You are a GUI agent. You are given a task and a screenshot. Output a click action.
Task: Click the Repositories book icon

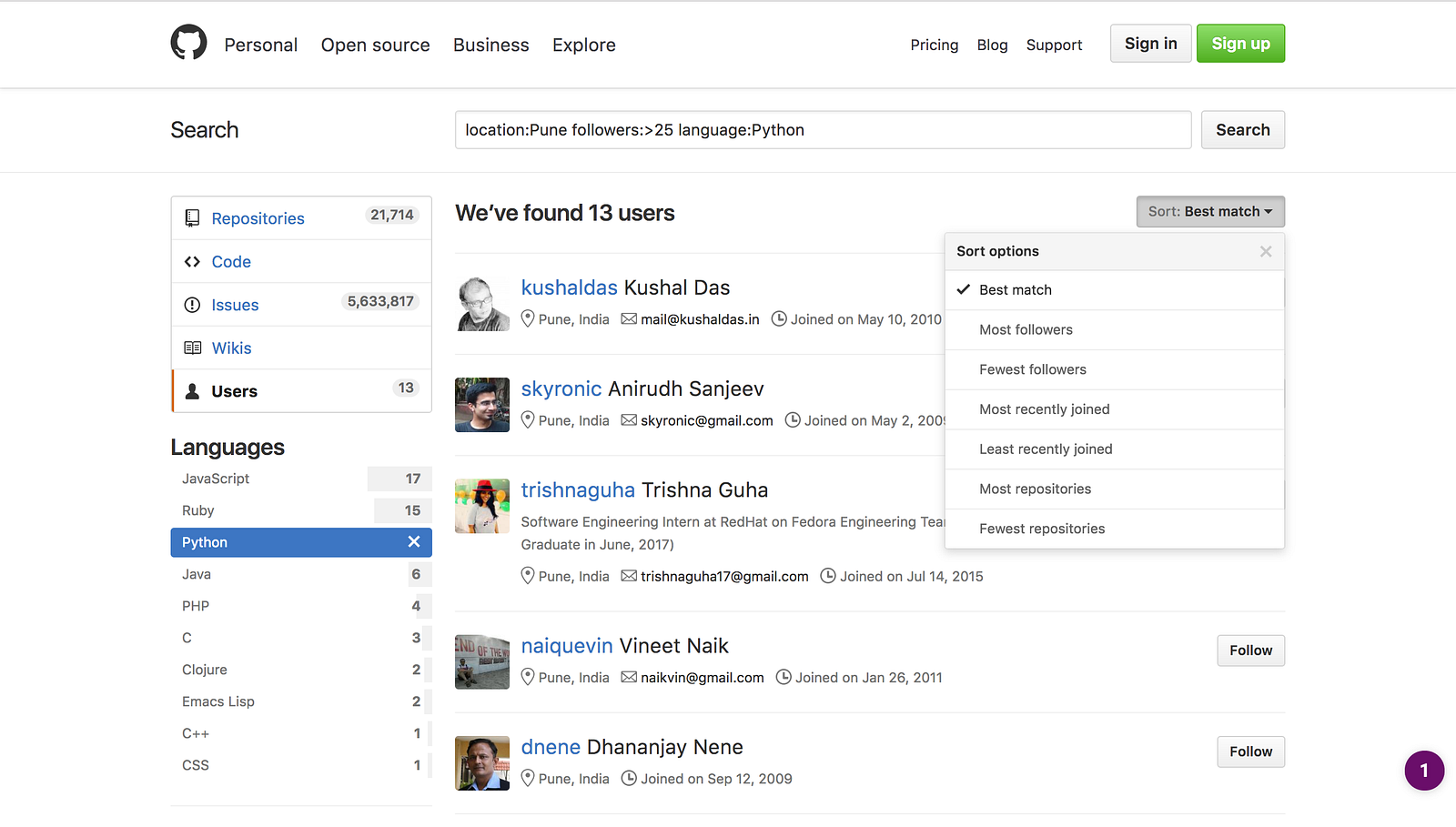[x=192, y=218]
